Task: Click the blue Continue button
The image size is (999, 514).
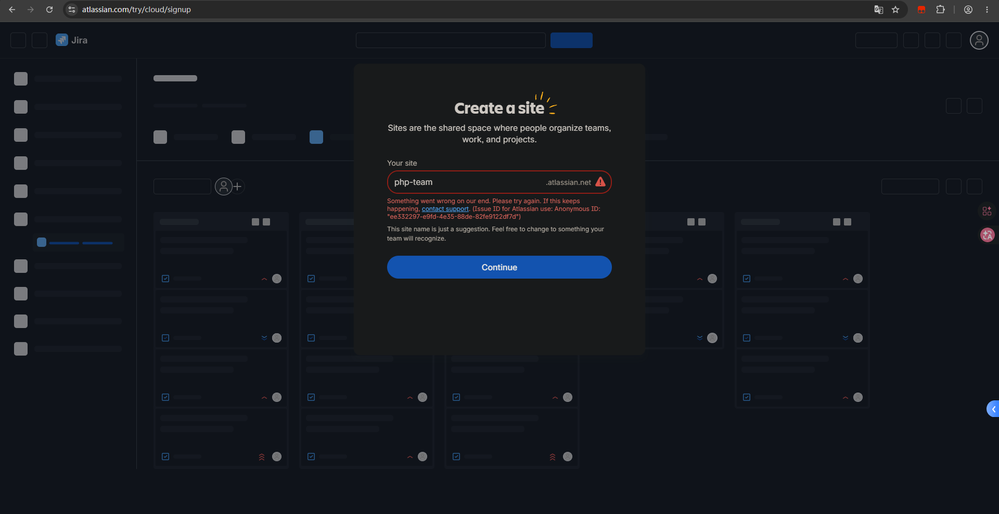Action: (499, 267)
